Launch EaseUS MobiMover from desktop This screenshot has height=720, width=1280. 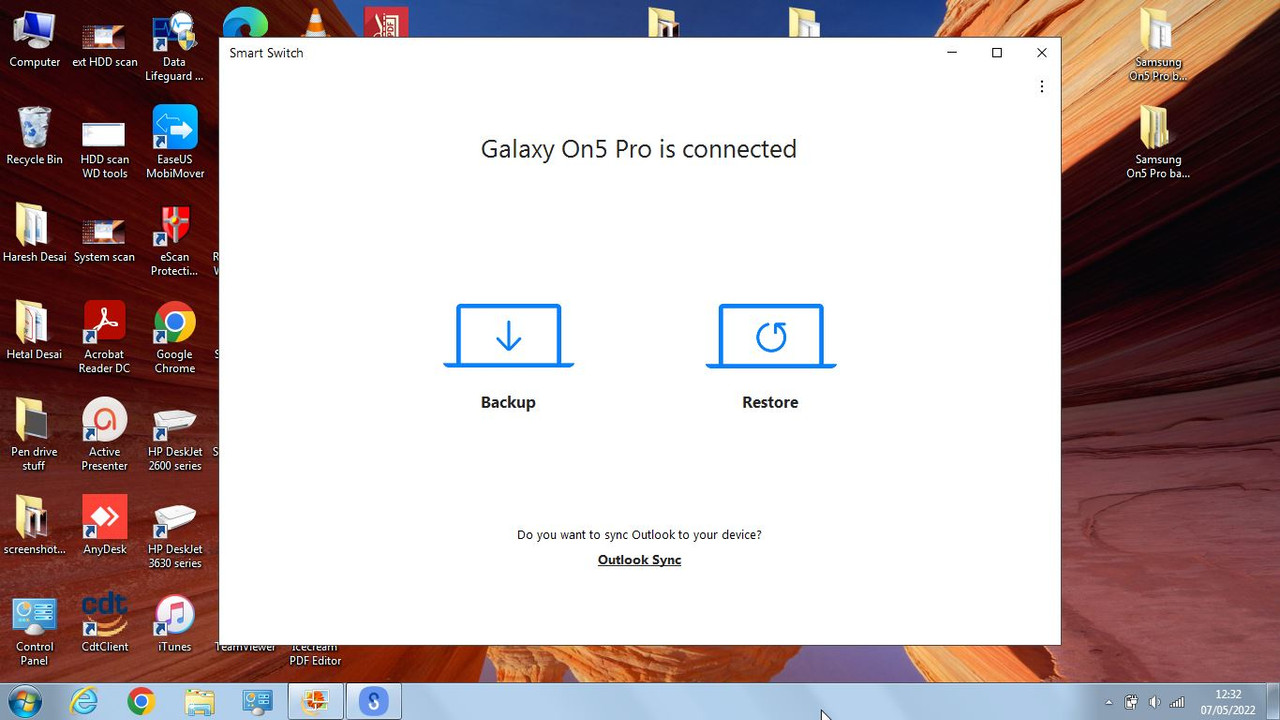point(174,143)
